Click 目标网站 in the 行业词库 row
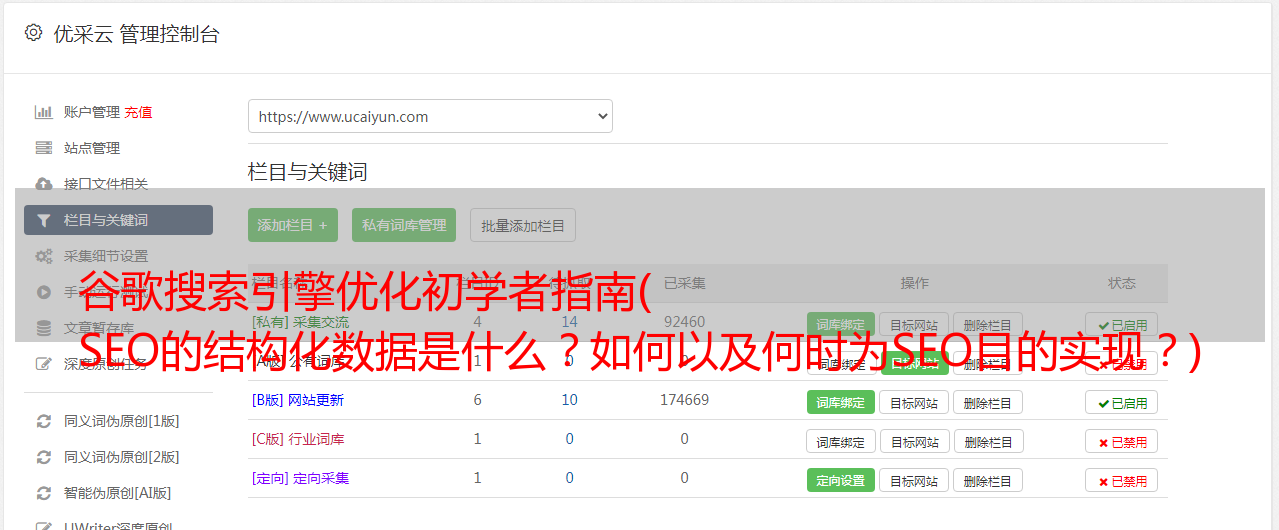 click(914, 441)
